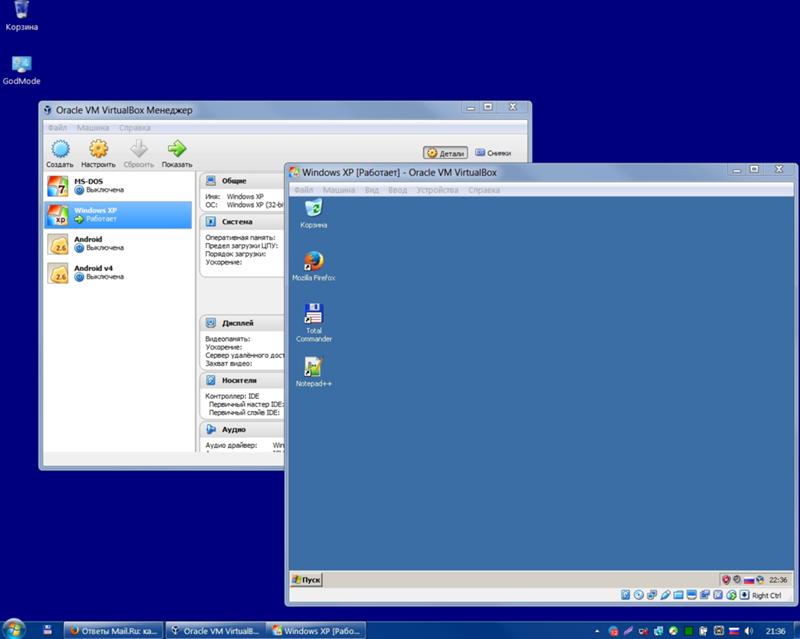Open Машина menu in Windows XP VM window
The image size is (800, 639).
click(x=339, y=190)
